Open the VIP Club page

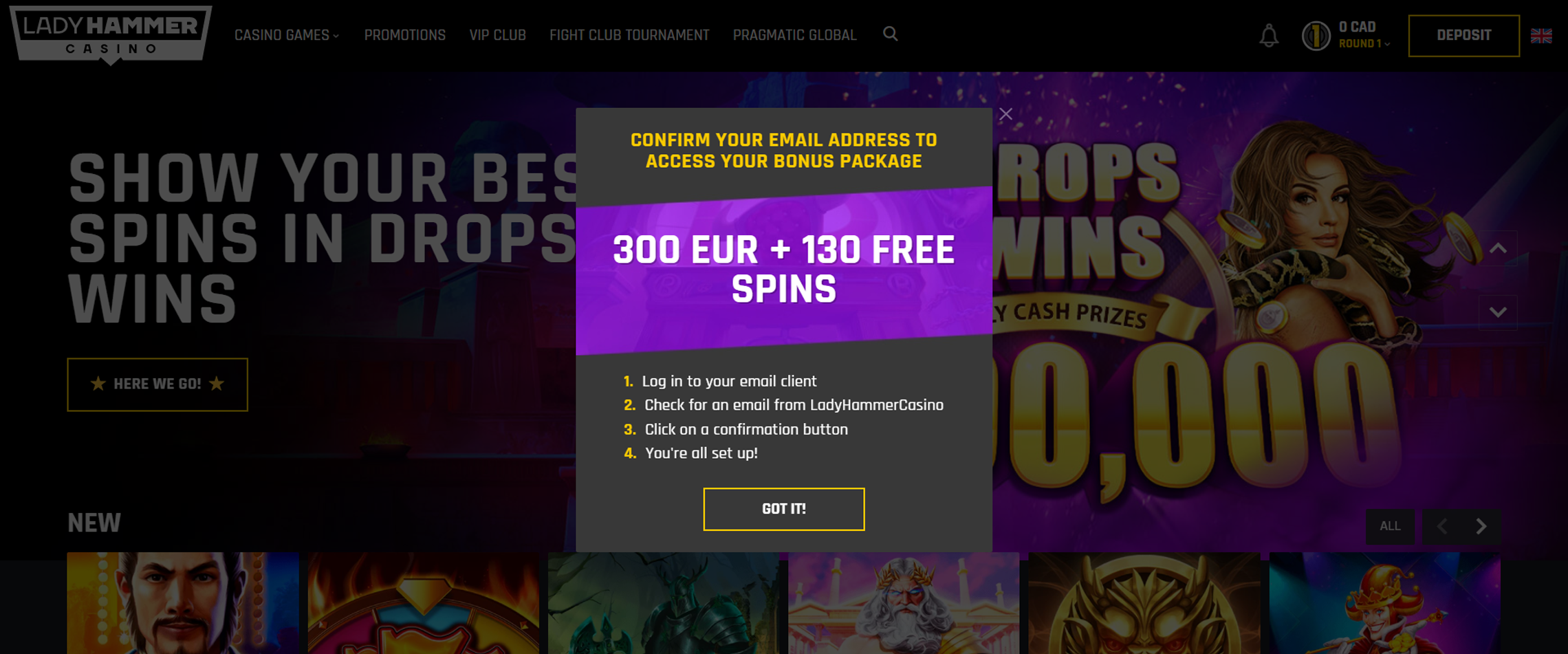pos(498,35)
